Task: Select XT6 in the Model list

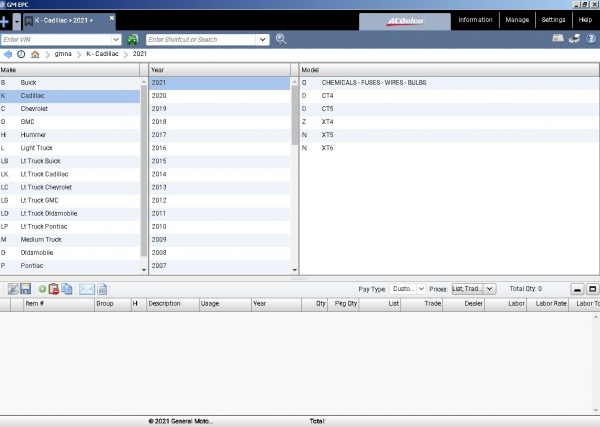Action: [x=449, y=148]
